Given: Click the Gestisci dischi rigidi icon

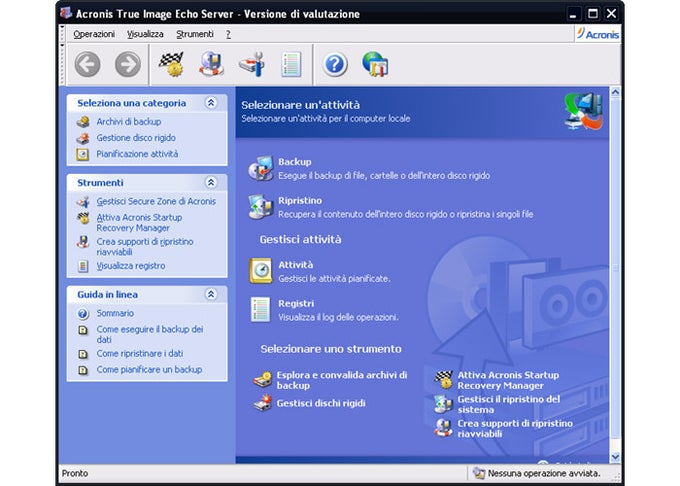Looking at the screenshot, I should (x=263, y=403).
